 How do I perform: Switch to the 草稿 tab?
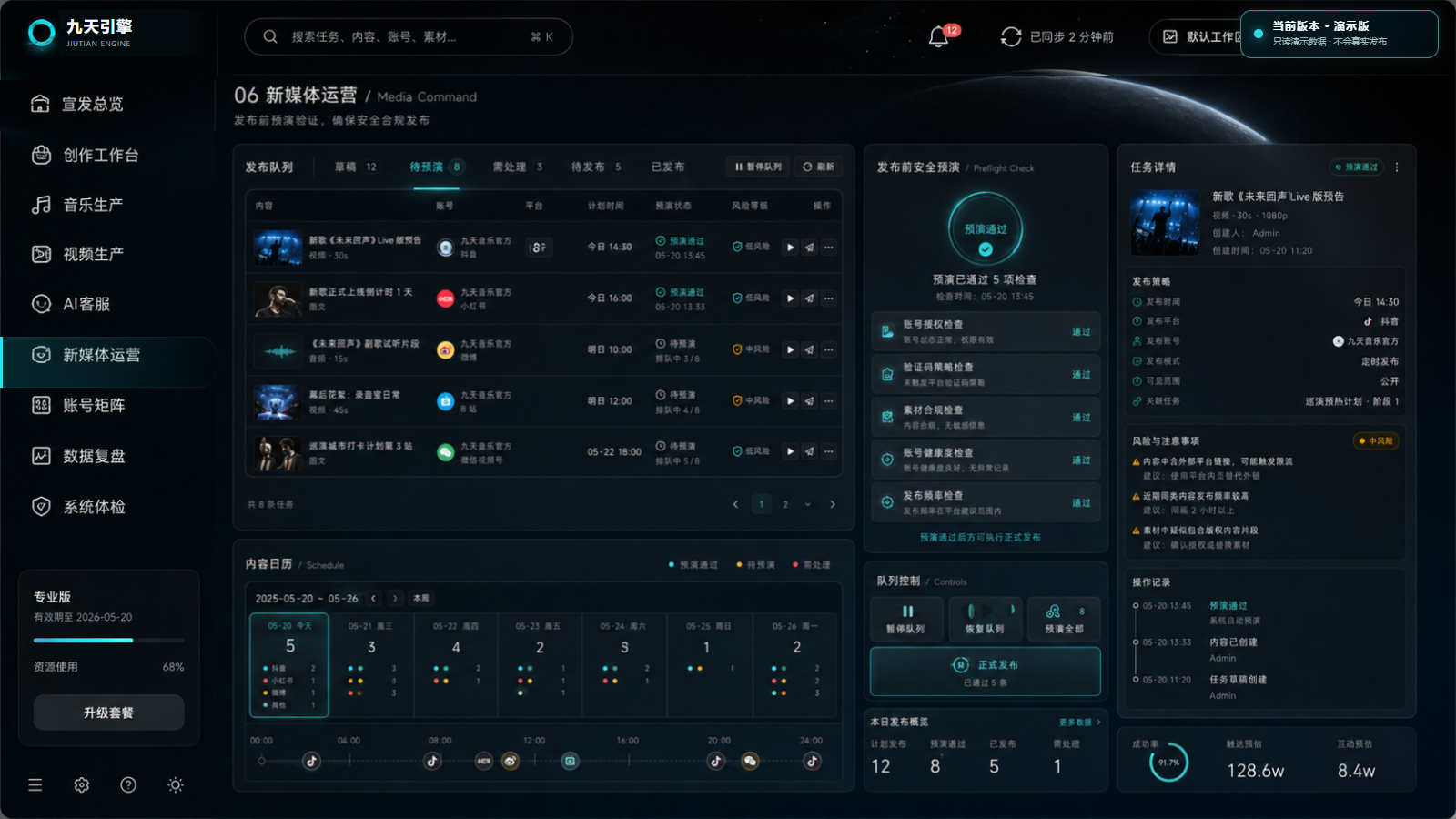tap(356, 167)
